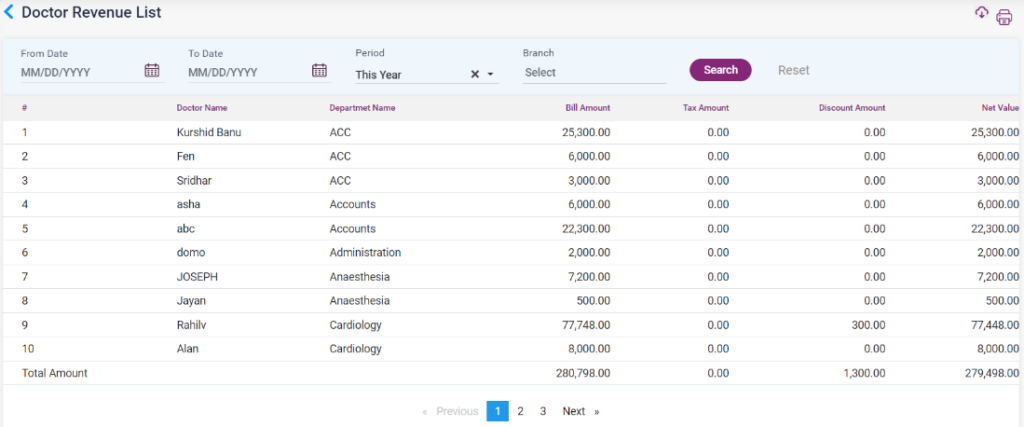Expand the Period dropdown arrow
This screenshot has width=1024, height=427.
(490, 74)
